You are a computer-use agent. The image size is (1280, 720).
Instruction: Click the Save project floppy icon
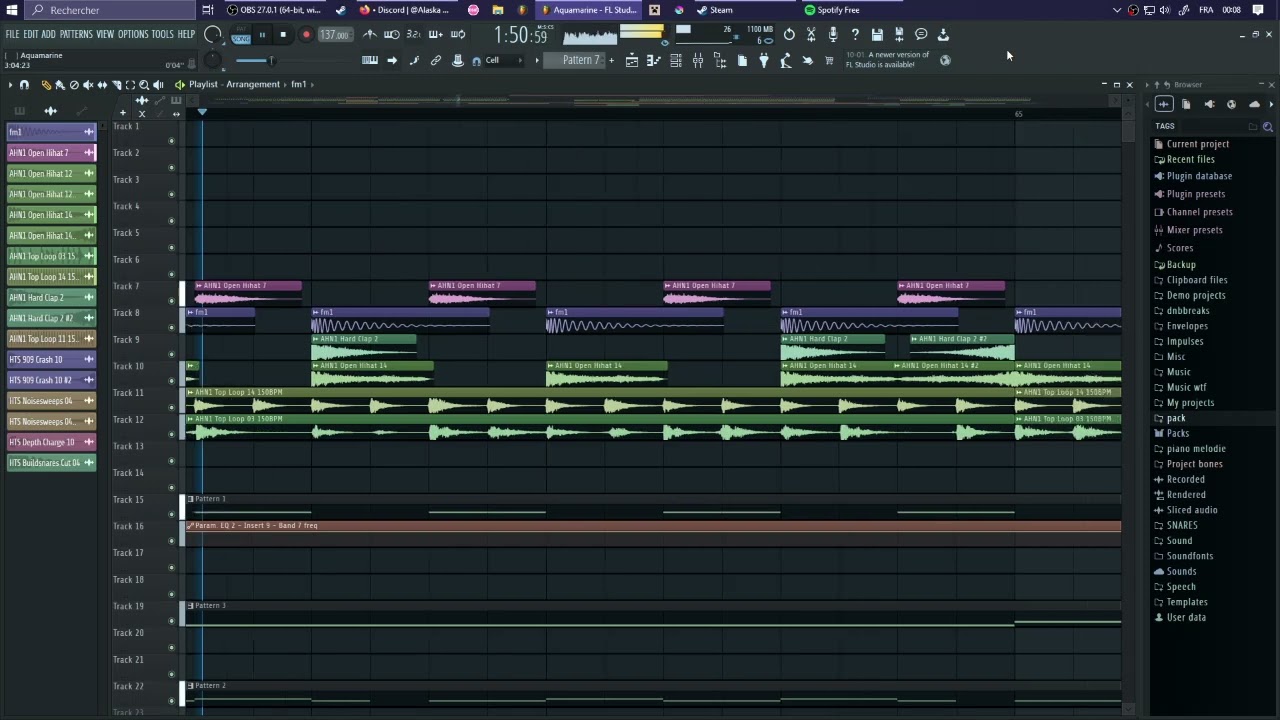coord(877,35)
